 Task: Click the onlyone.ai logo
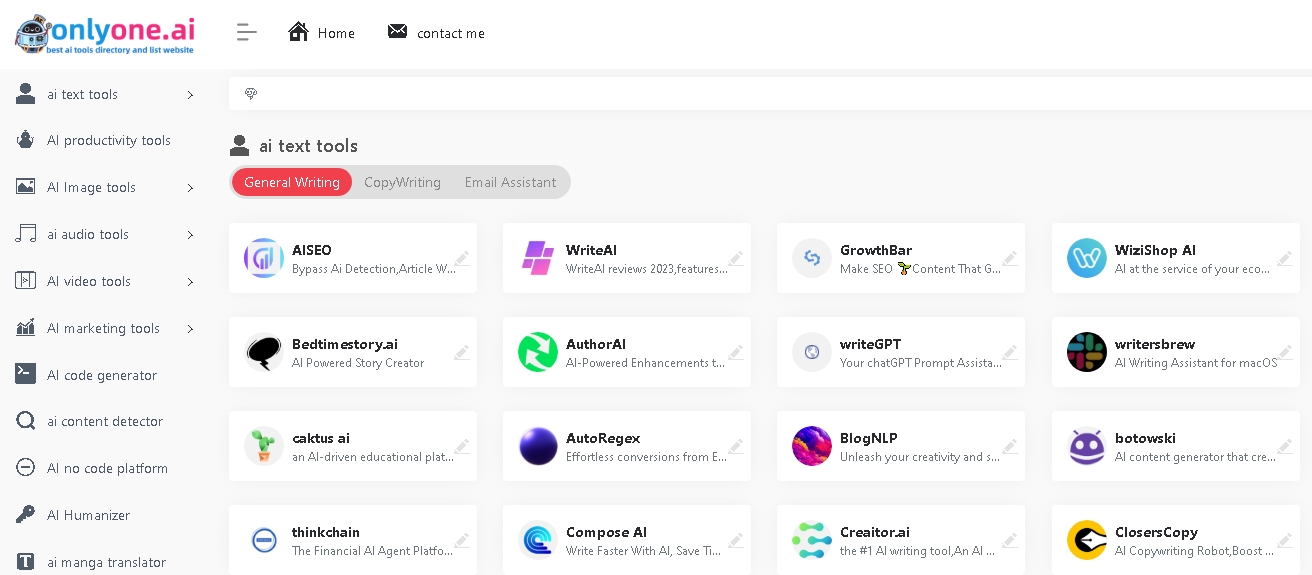(104, 34)
